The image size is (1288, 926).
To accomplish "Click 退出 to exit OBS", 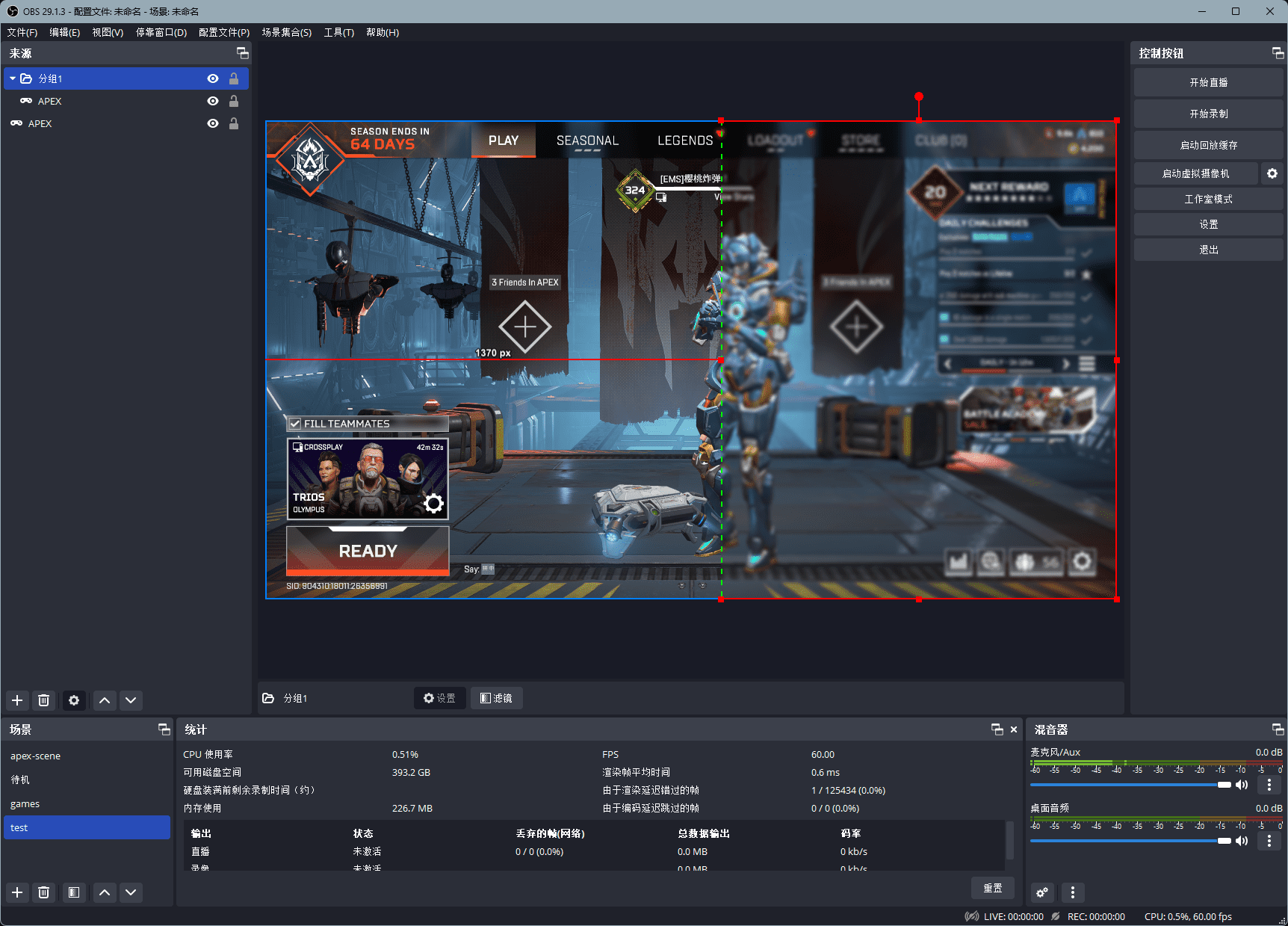I will [1208, 250].
